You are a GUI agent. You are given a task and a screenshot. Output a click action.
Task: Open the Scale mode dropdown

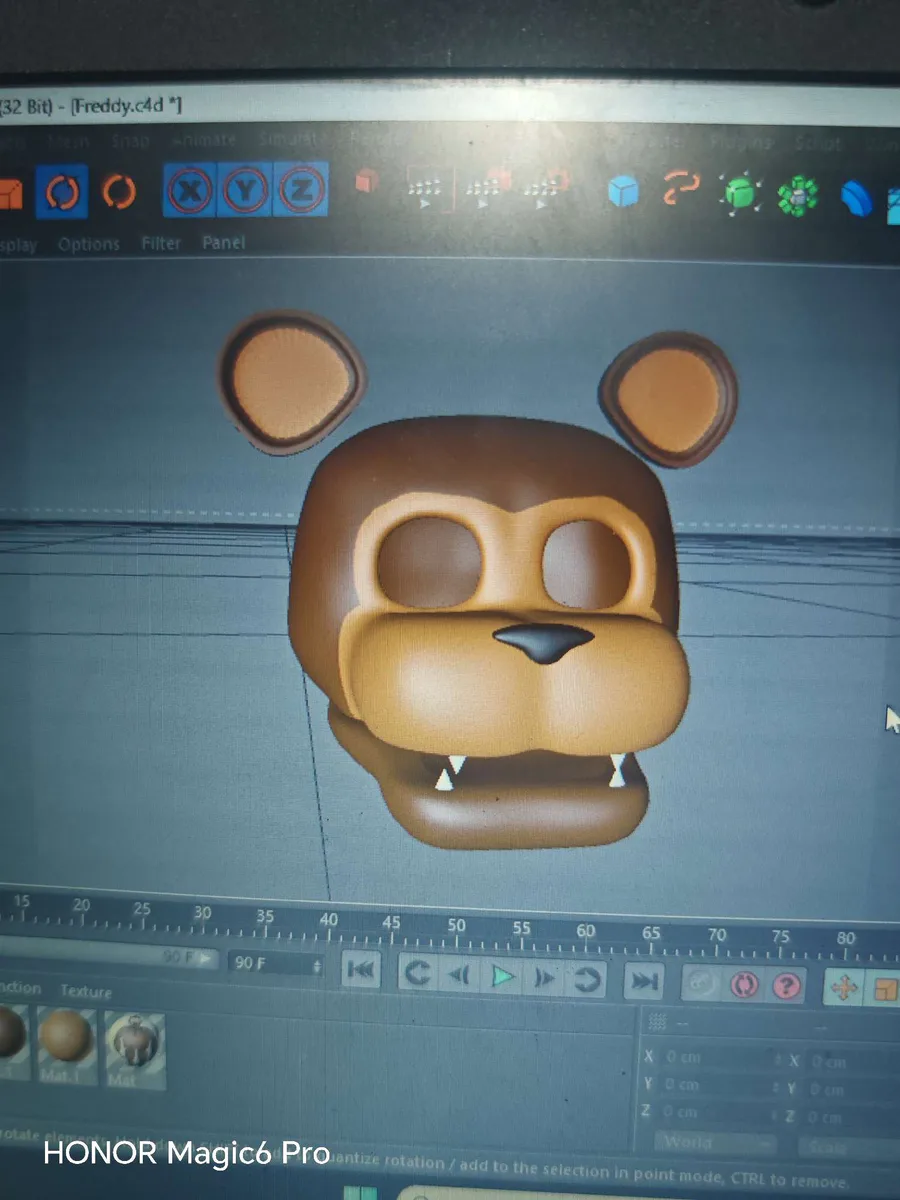[848, 1147]
